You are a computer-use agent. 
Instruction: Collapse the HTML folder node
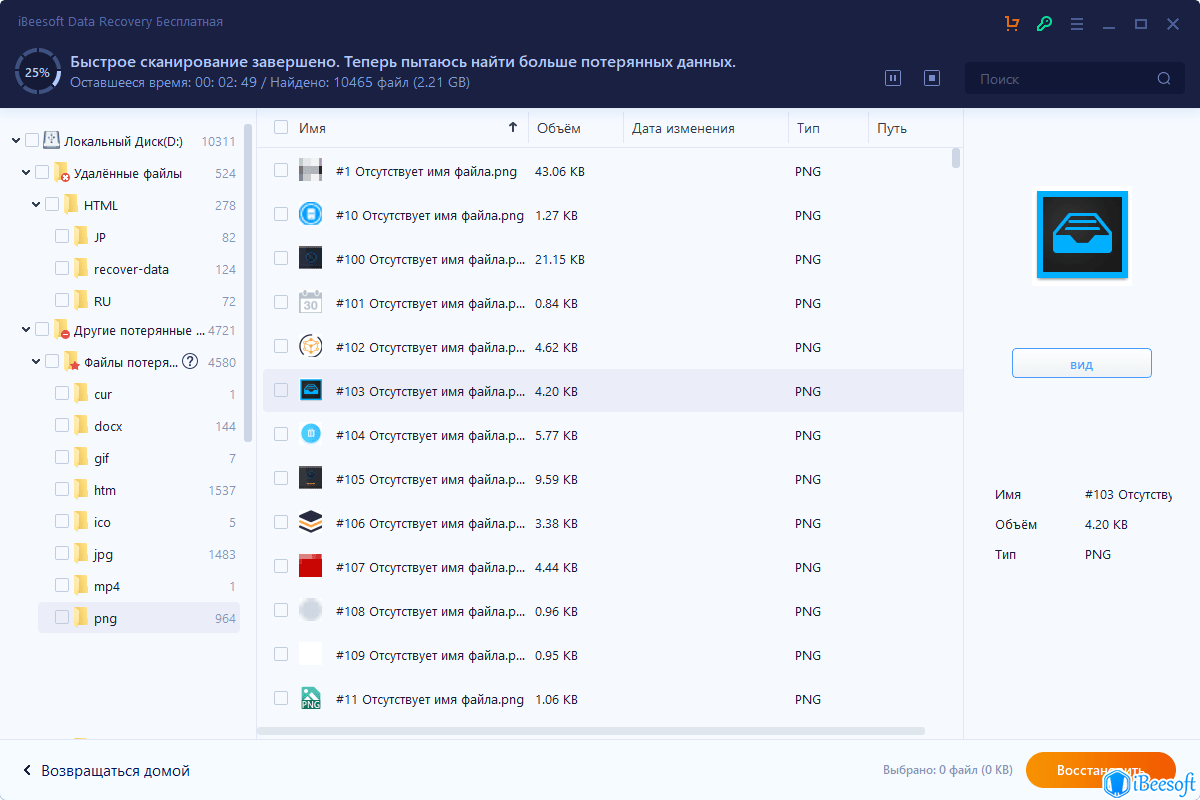click(x=36, y=205)
